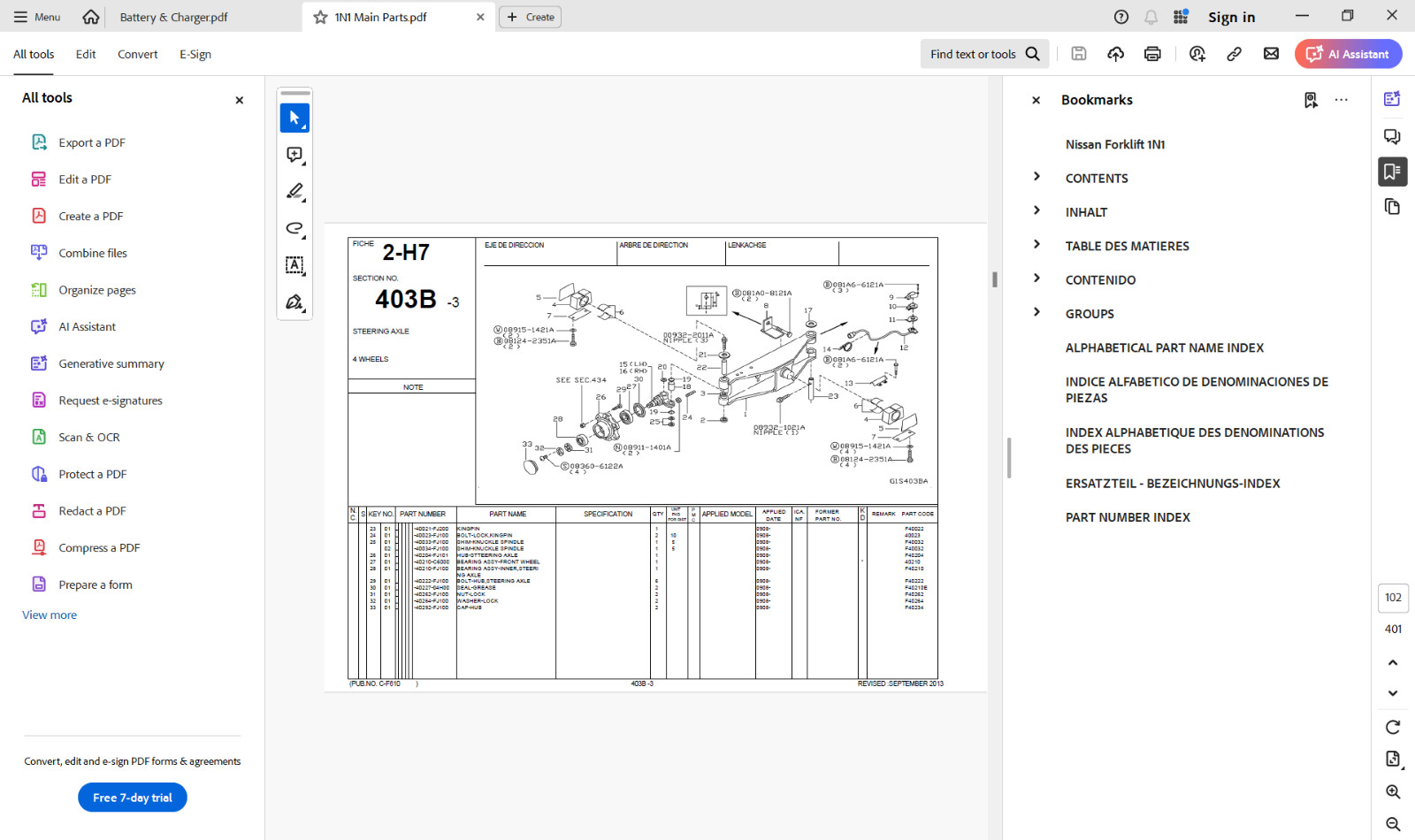This screenshot has height=840, width=1415.
Task: Open the Page thumbnails panel icon
Action: coord(1393,207)
